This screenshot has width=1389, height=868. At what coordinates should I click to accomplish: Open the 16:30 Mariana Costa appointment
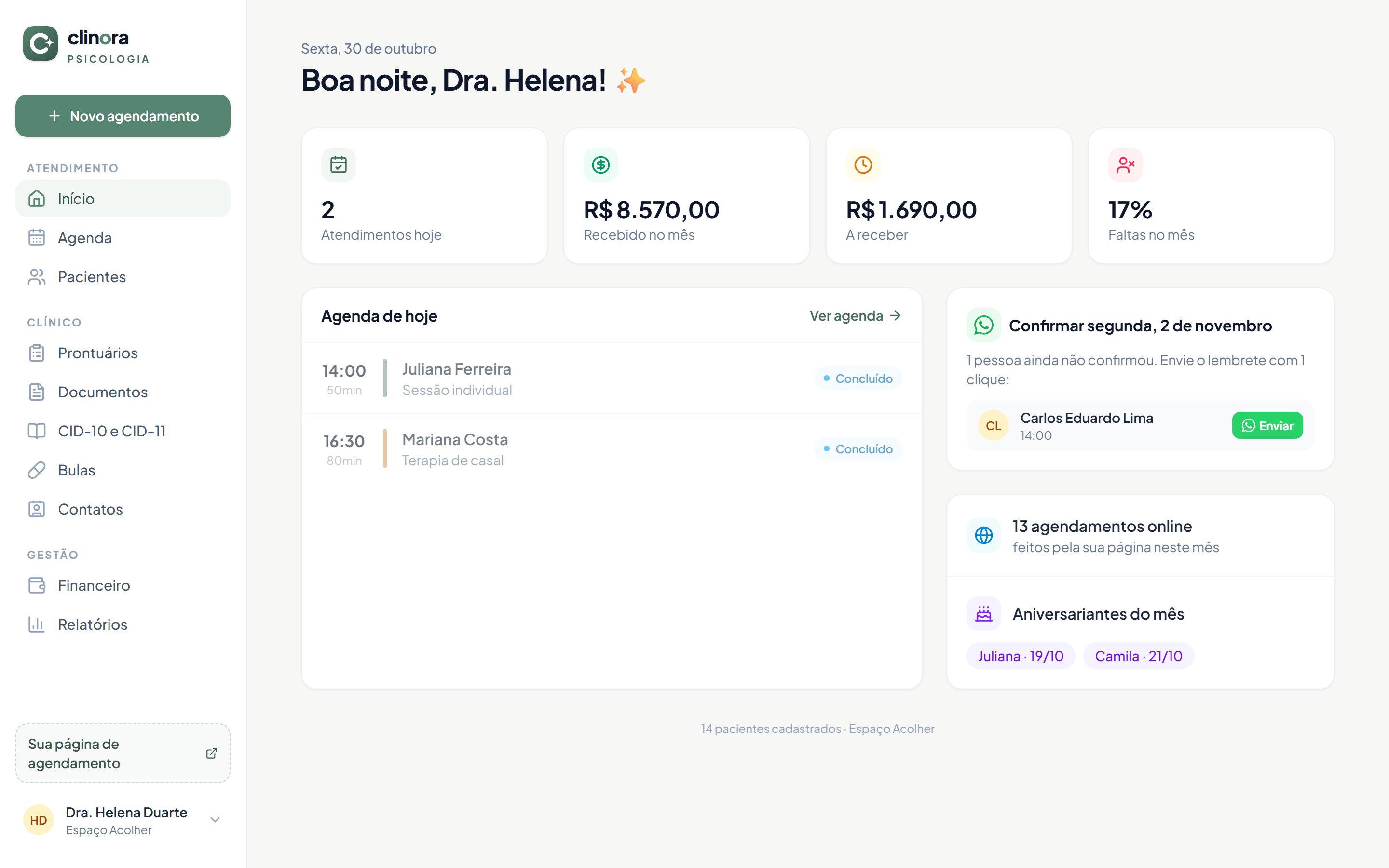click(612, 449)
